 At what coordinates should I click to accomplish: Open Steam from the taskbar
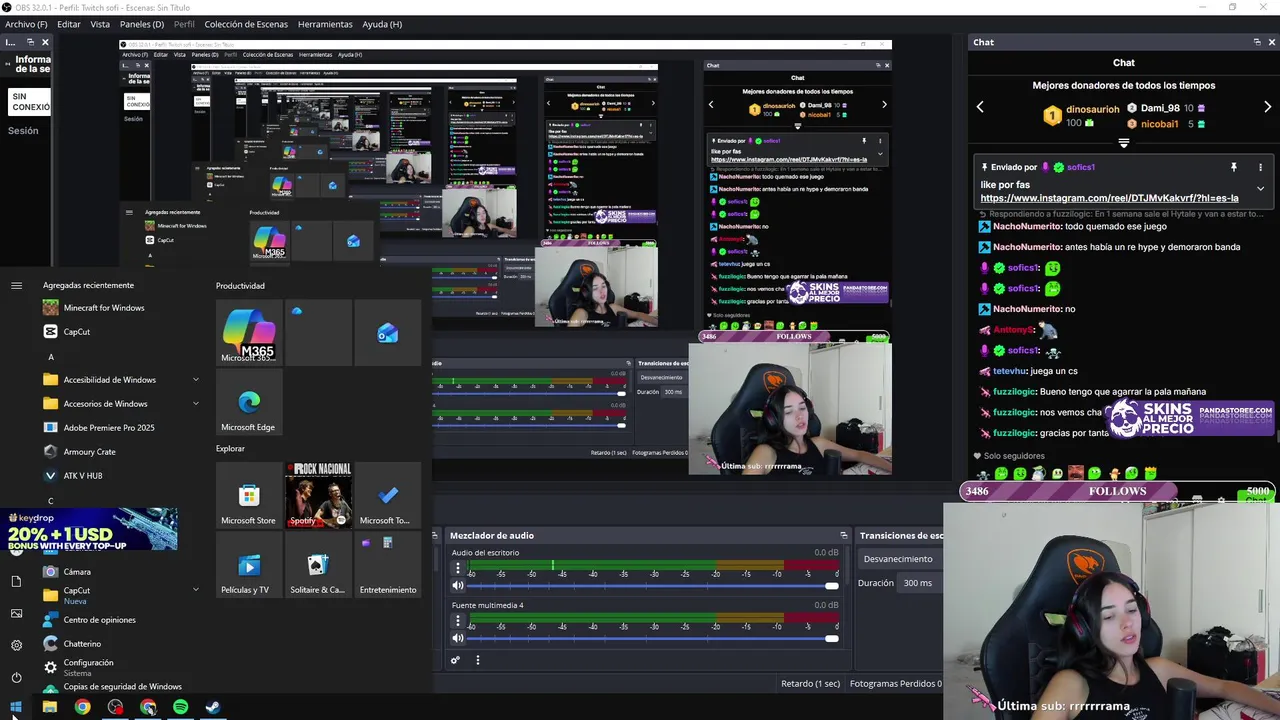click(213, 707)
